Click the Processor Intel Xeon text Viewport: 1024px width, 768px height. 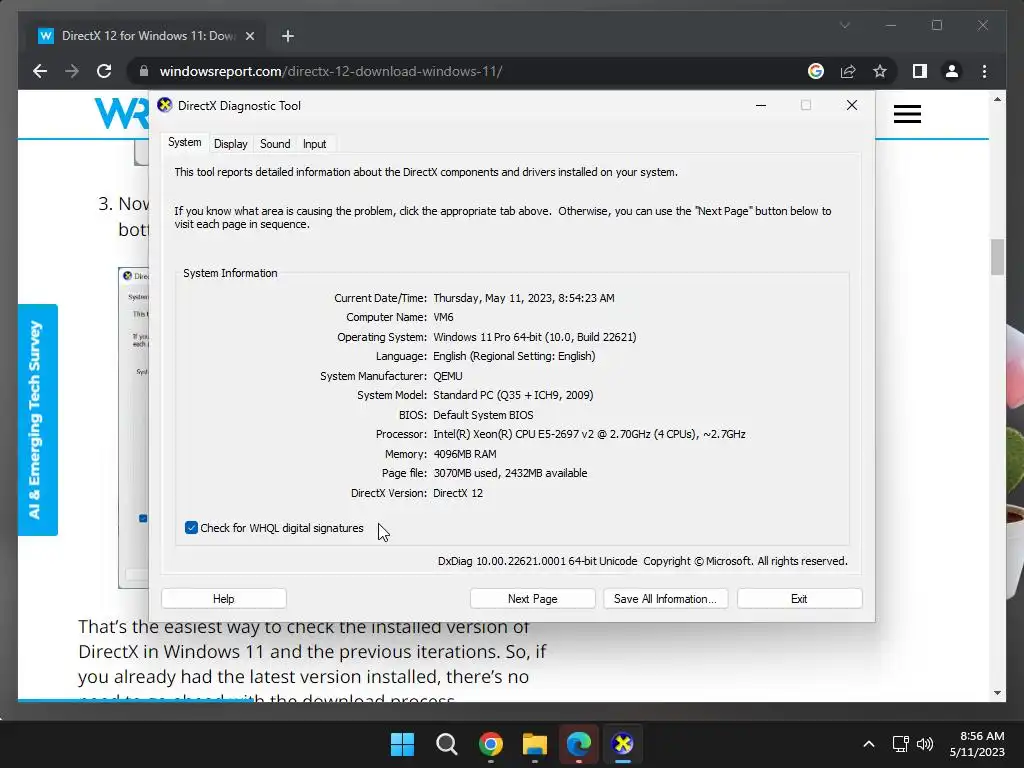point(589,434)
